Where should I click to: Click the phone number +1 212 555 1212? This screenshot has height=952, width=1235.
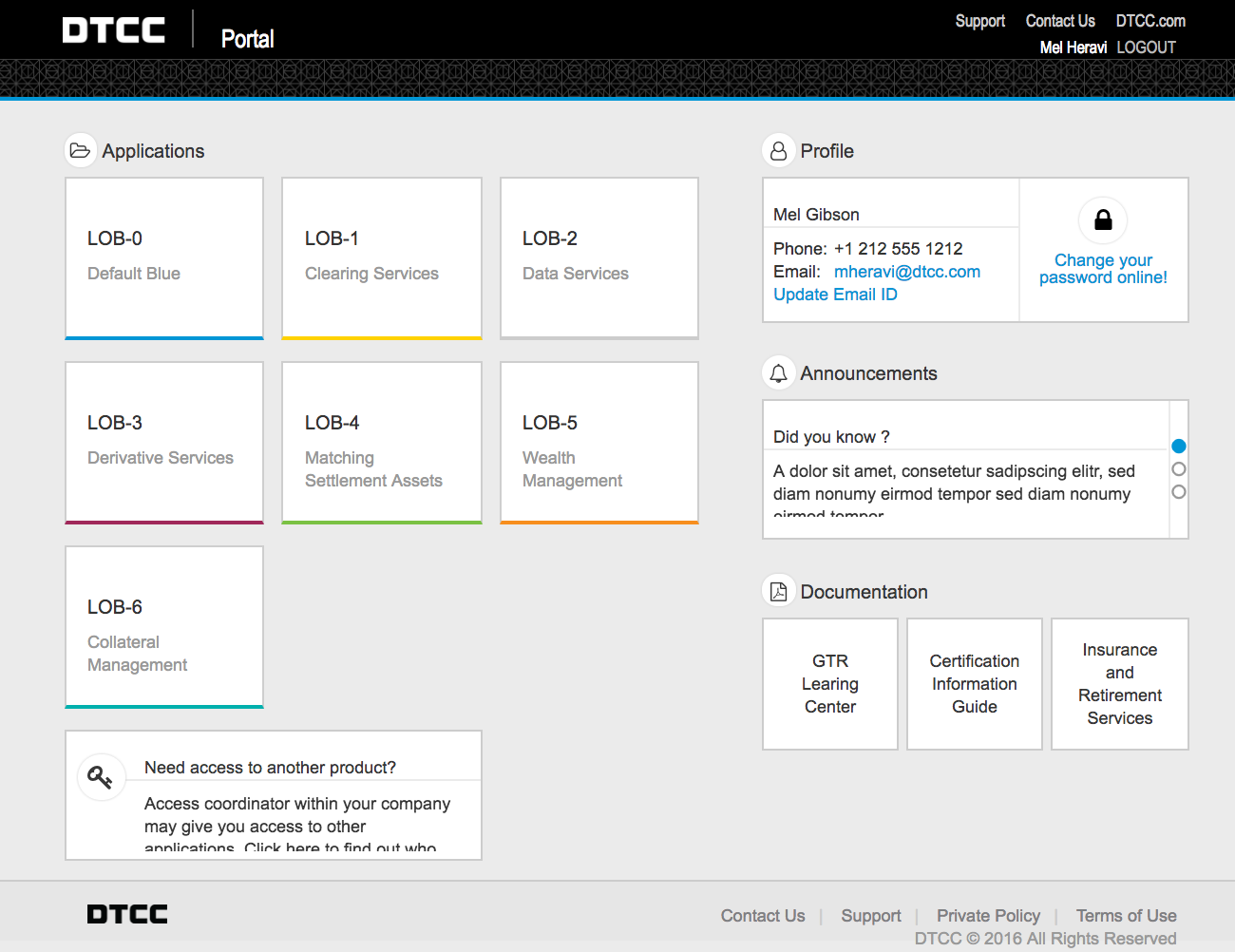tap(899, 249)
